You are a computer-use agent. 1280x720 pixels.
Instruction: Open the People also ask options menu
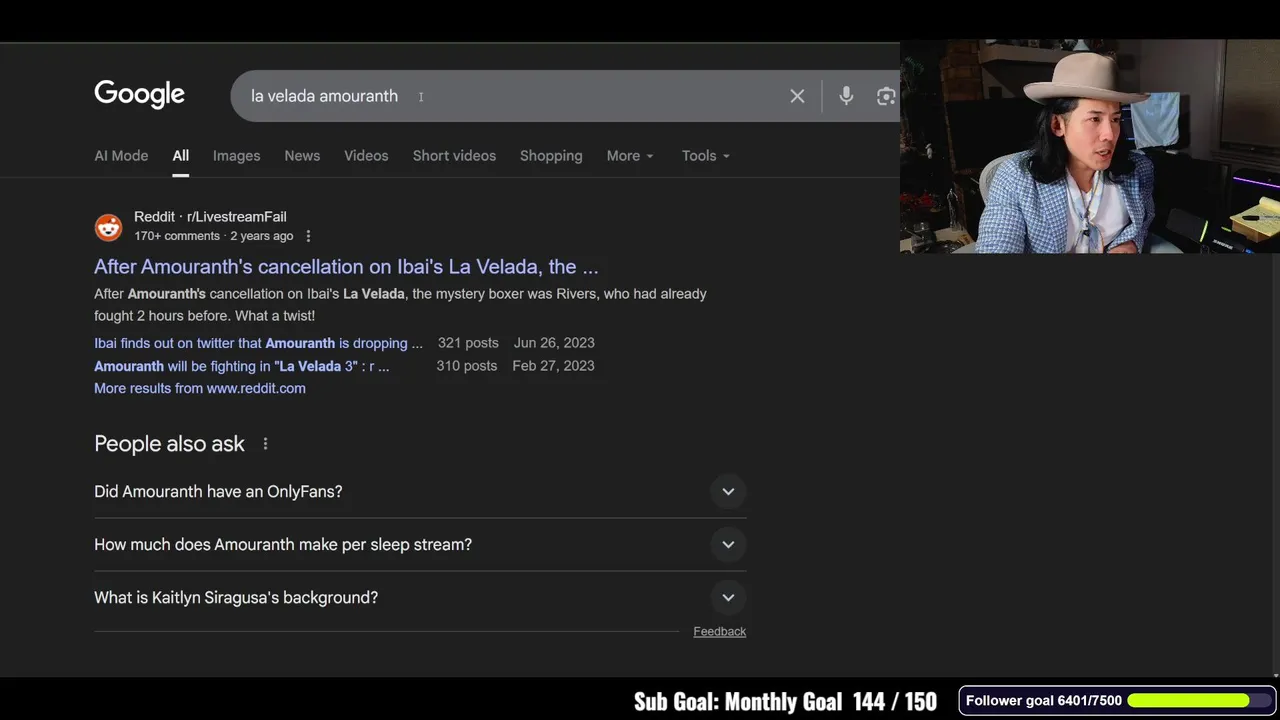265,444
